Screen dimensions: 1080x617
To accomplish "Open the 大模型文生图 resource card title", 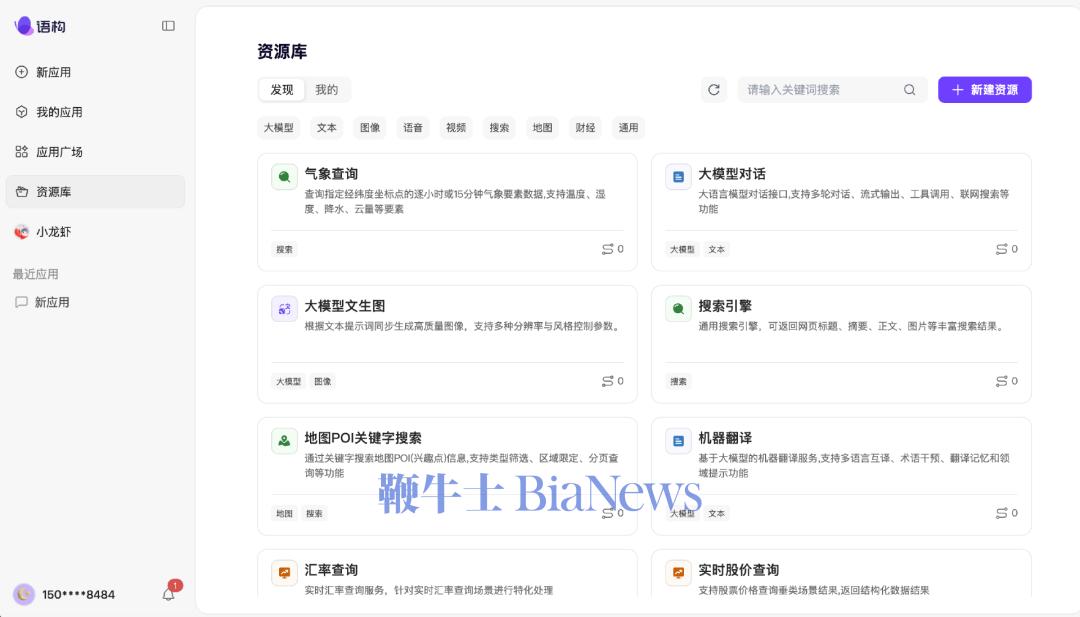I will pyautogui.click(x=344, y=306).
